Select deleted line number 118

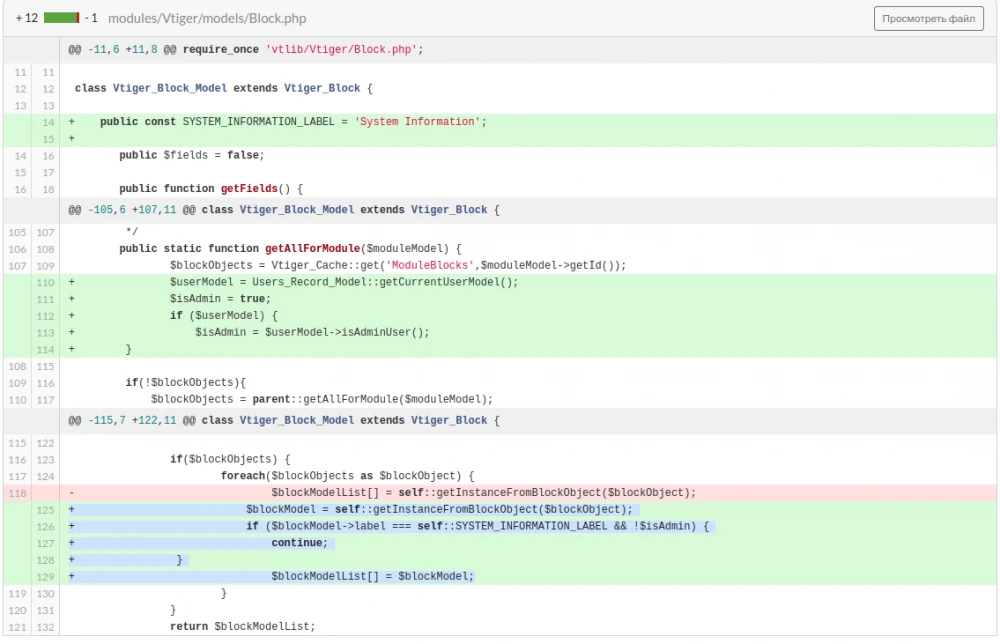[18, 493]
